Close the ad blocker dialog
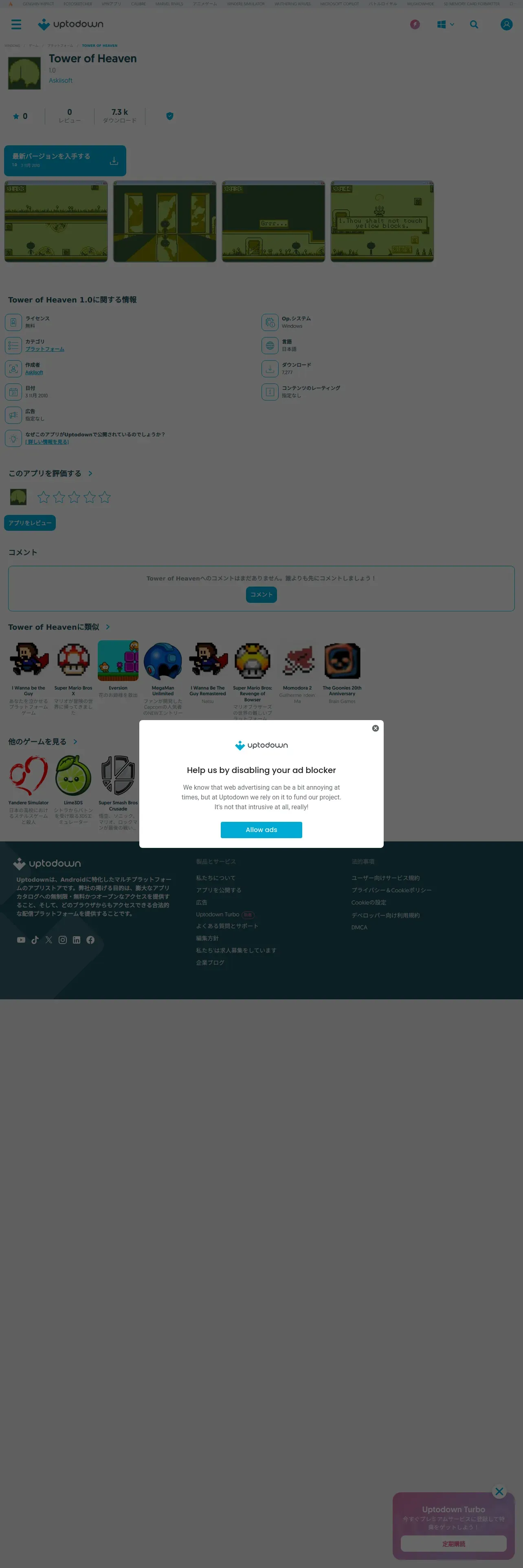 (375, 728)
